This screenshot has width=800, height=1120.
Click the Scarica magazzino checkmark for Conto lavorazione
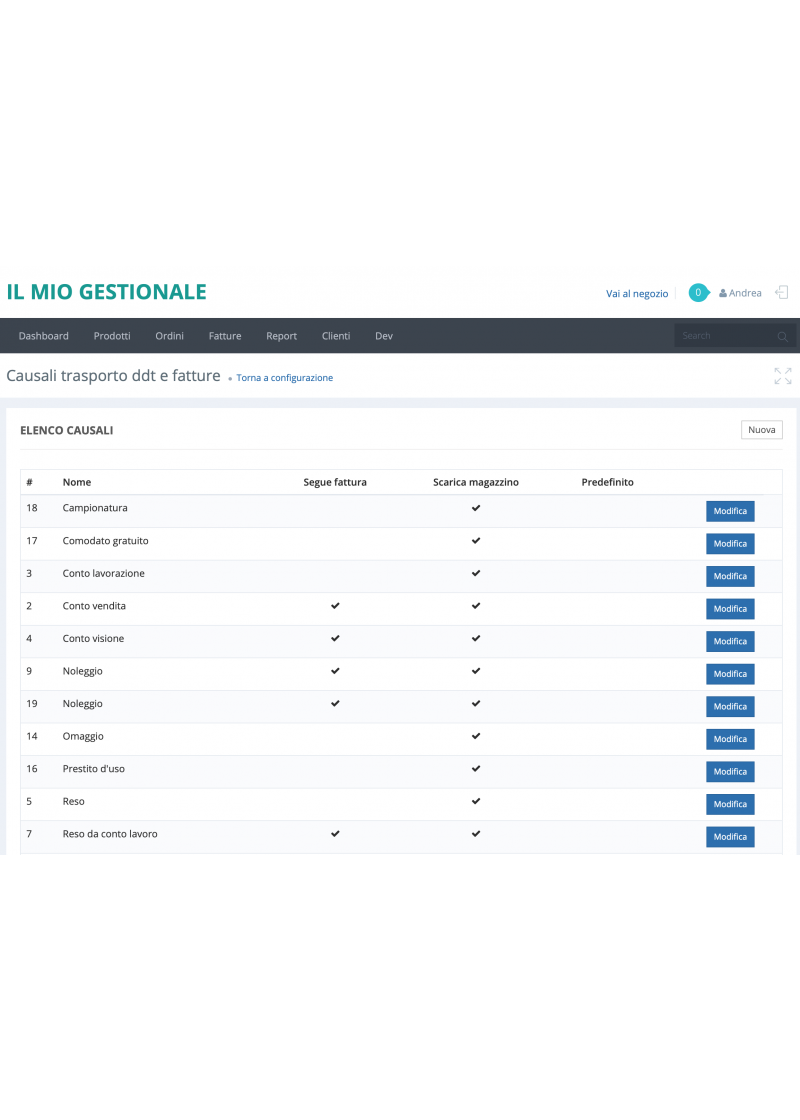(x=476, y=573)
